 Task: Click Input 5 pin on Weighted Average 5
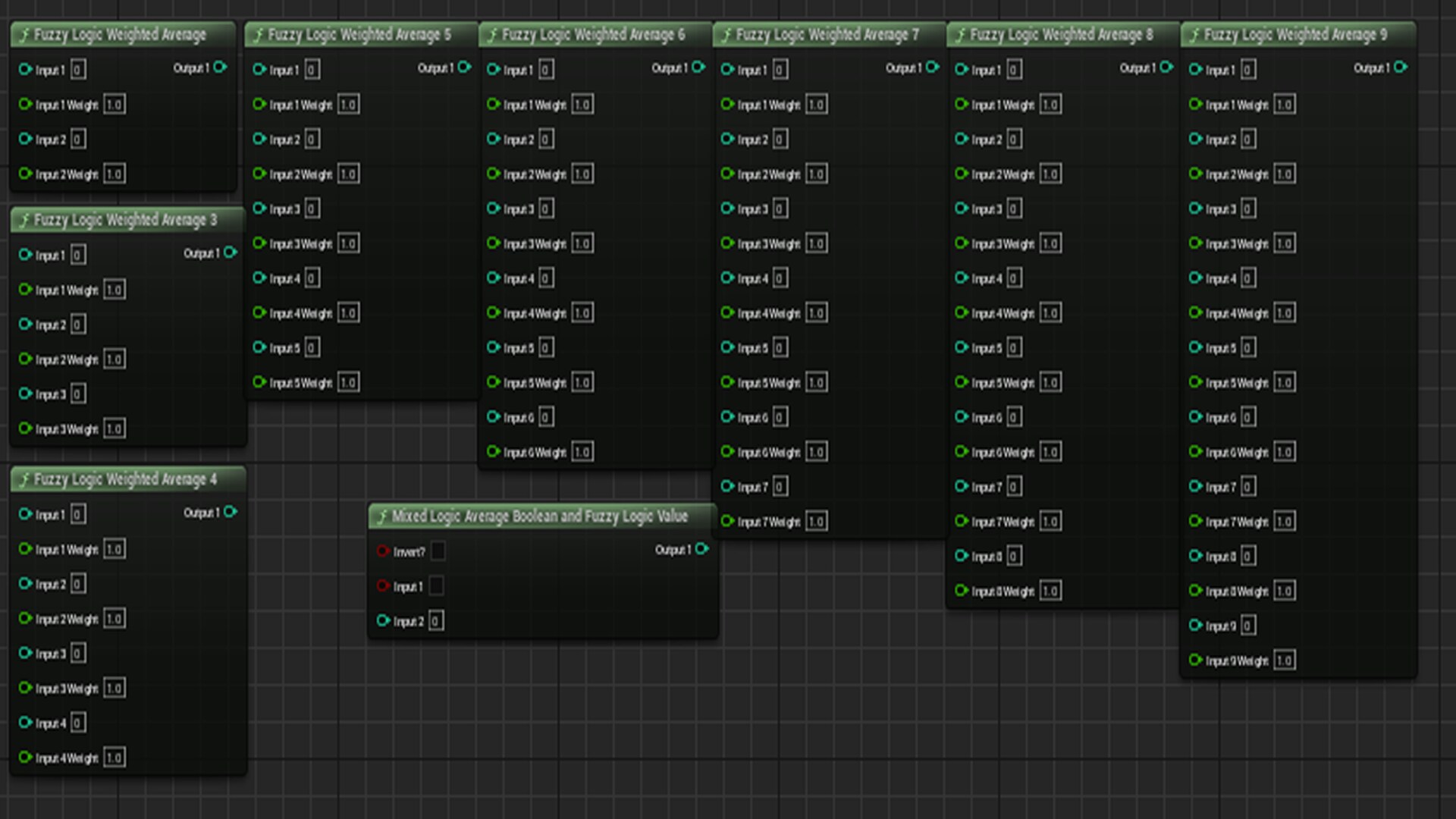click(260, 347)
